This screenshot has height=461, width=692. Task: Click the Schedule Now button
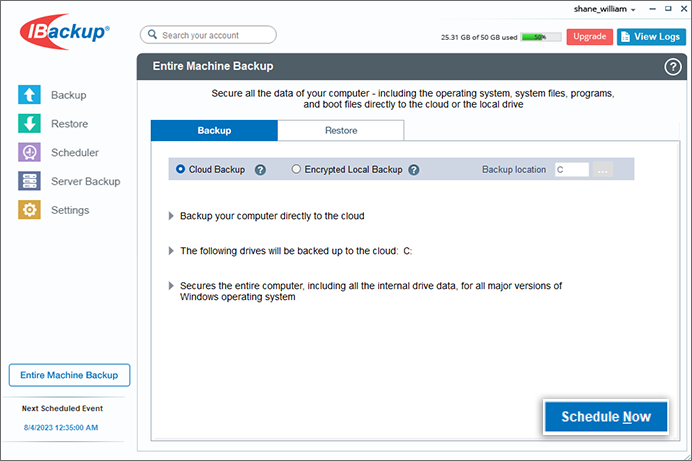pos(606,416)
